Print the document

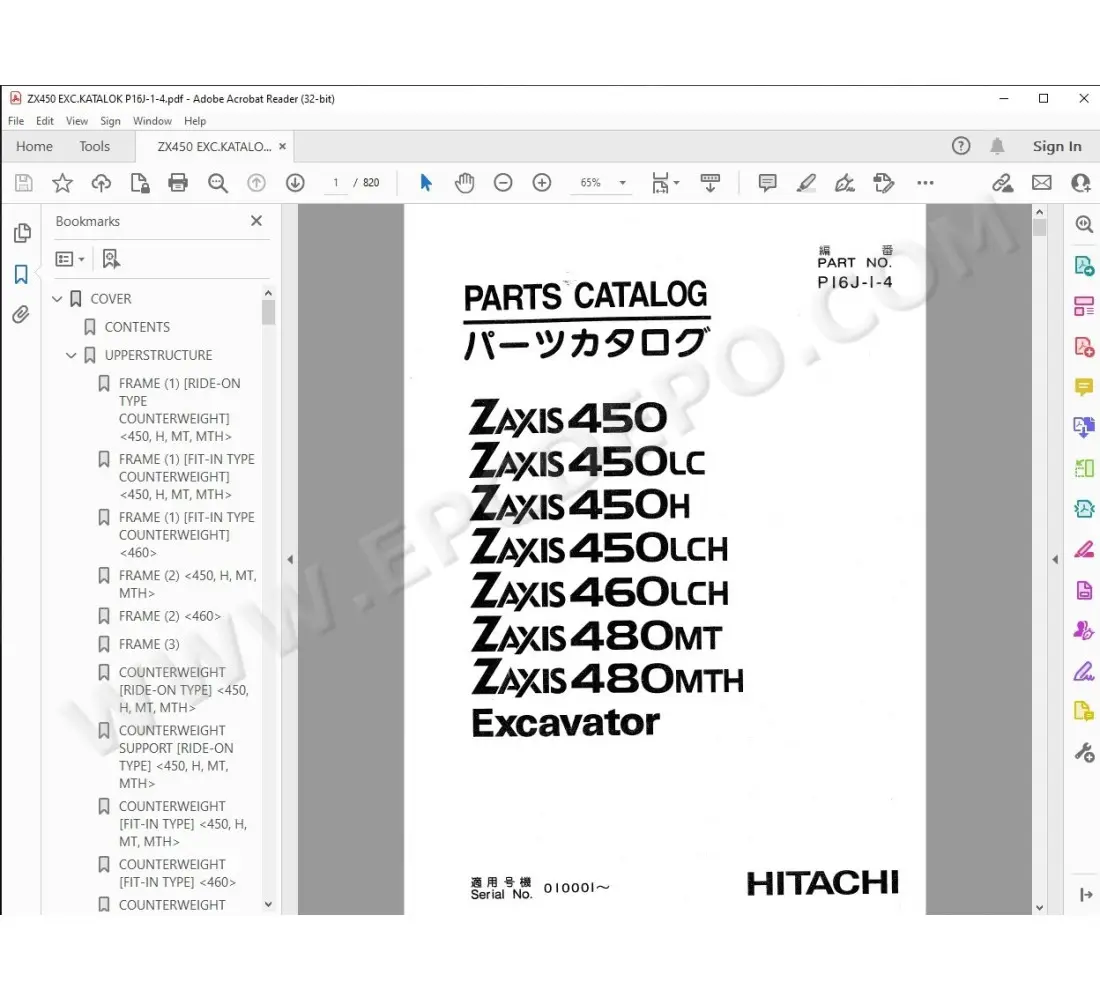click(179, 183)
